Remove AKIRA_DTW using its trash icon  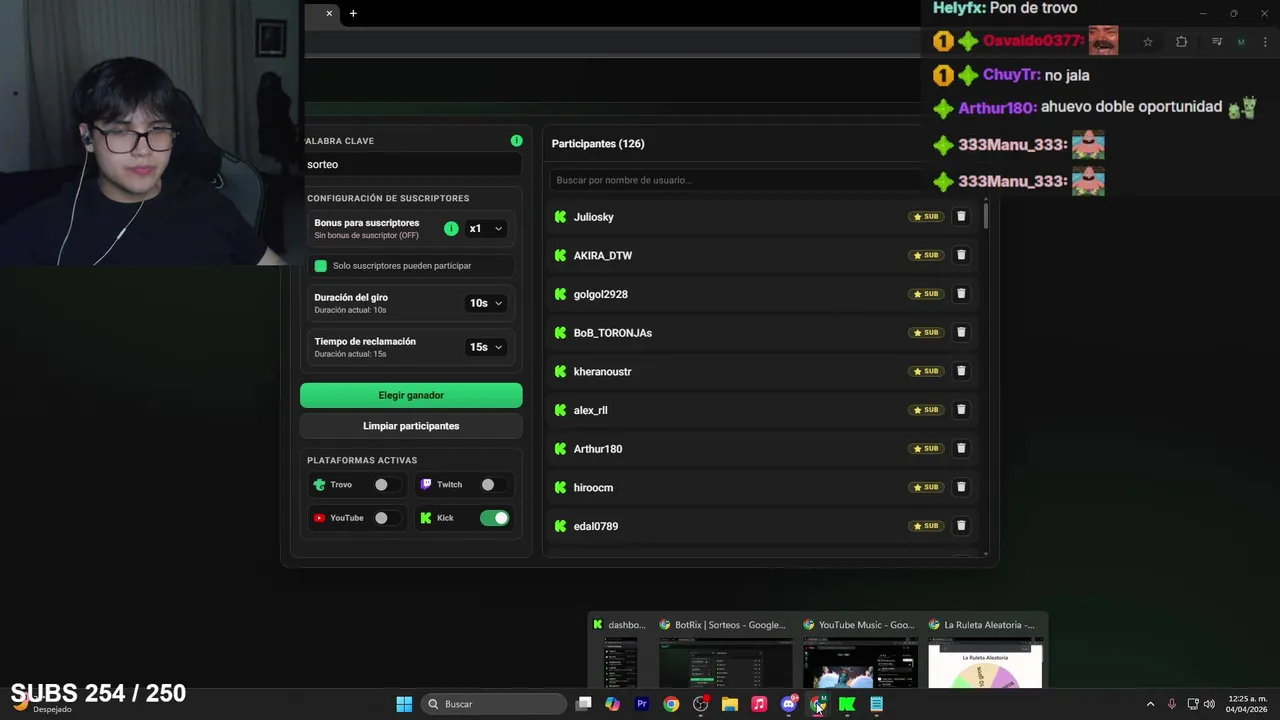tap(961, 255)
